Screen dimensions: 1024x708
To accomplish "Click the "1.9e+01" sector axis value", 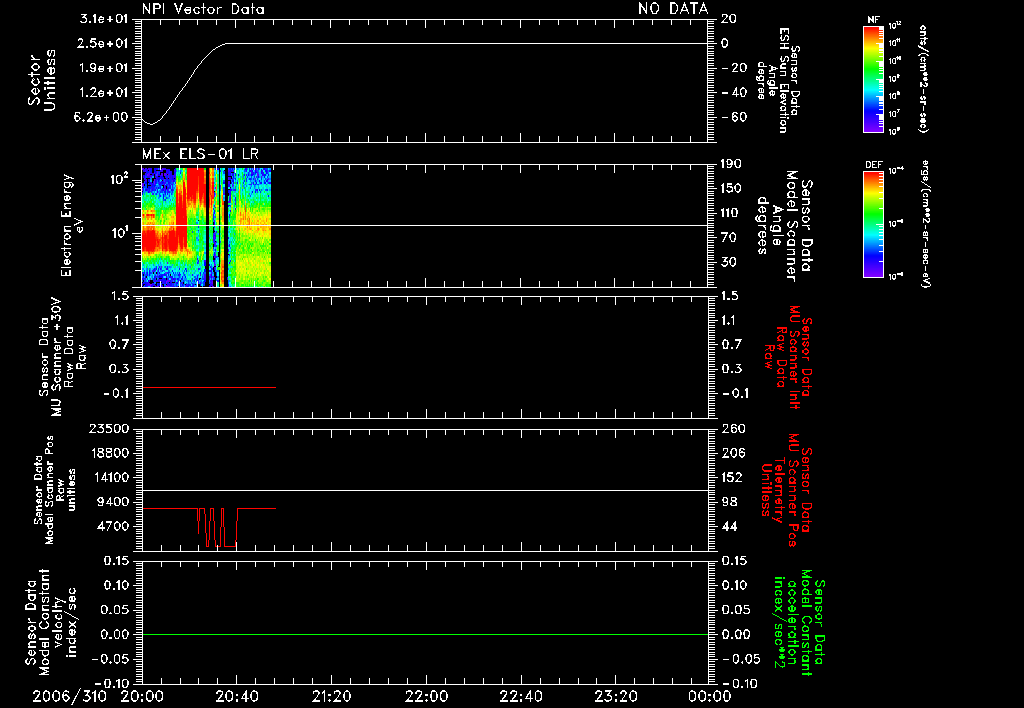I will [x=103, y=68].
